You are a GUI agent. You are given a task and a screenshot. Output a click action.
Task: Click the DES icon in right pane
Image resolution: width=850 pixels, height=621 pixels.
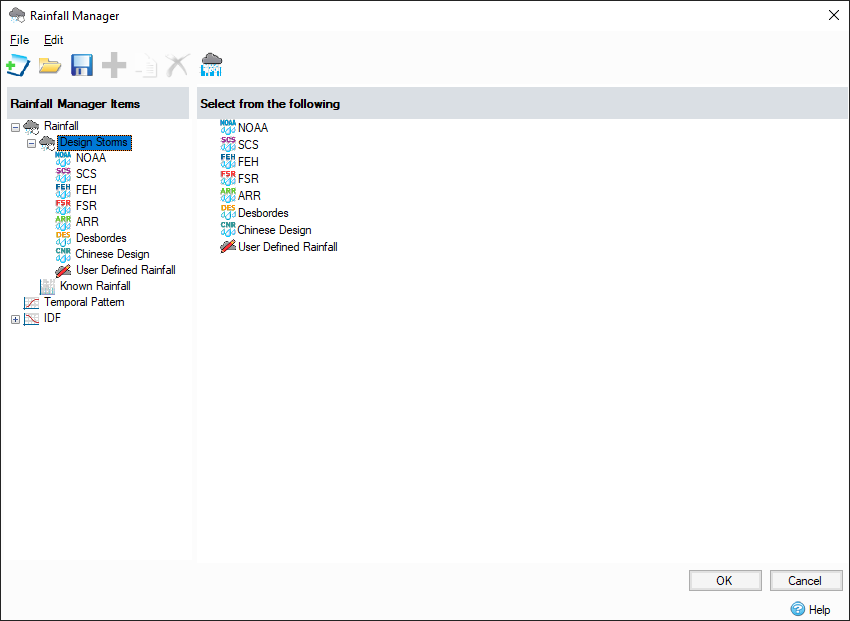[228, 212]
